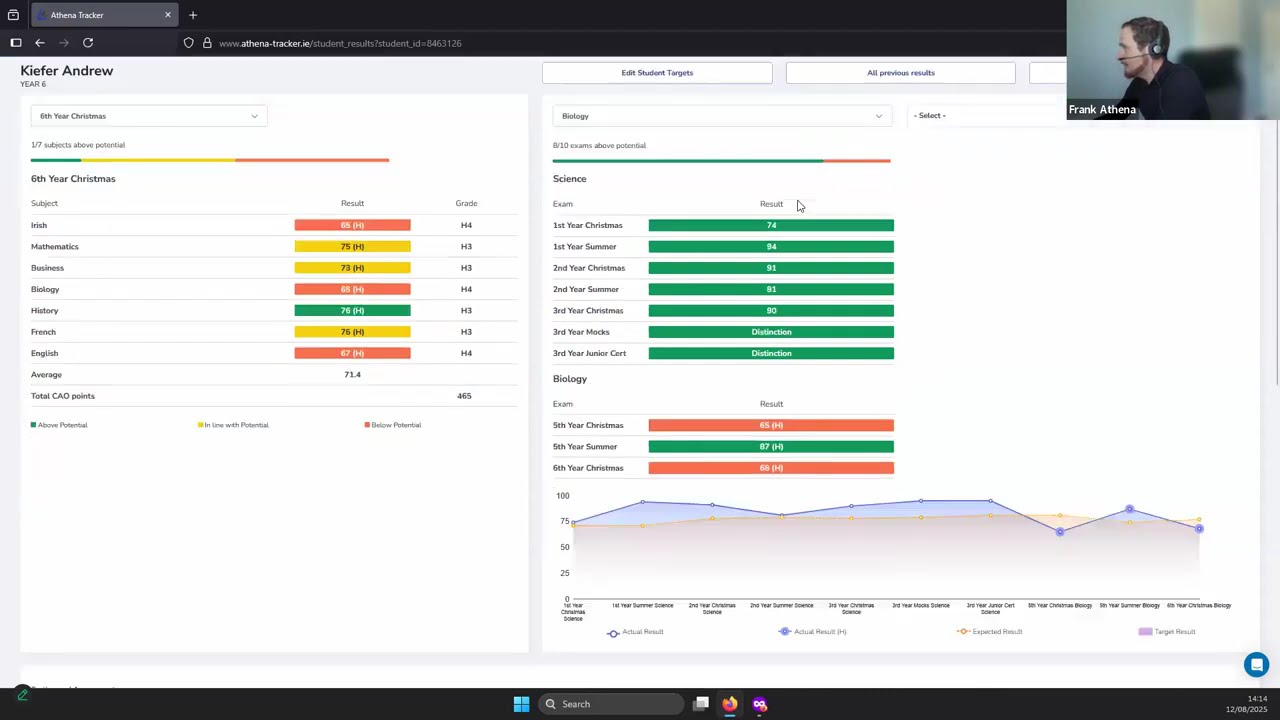Screen dimensions: 1280x720
Task: Click the Irish 65 (H) result bar
Action: pos(352,225)
